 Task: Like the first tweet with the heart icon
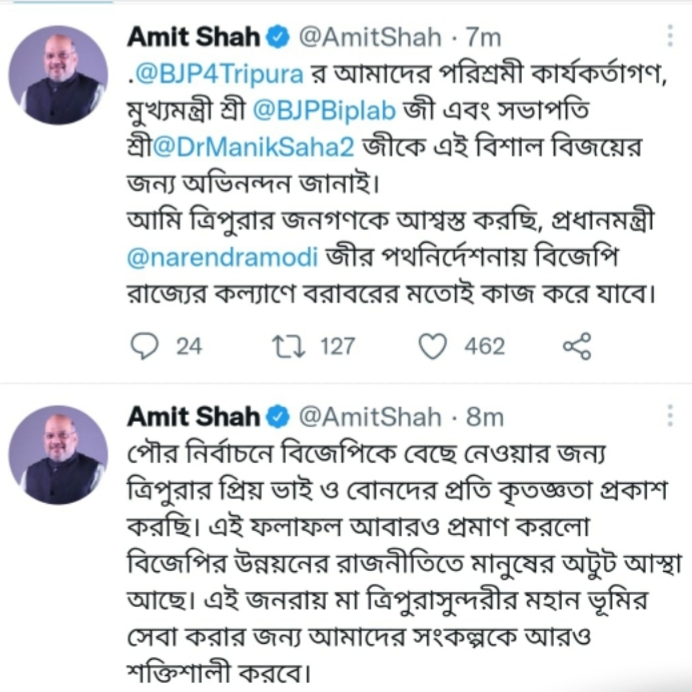coord(432,346)
